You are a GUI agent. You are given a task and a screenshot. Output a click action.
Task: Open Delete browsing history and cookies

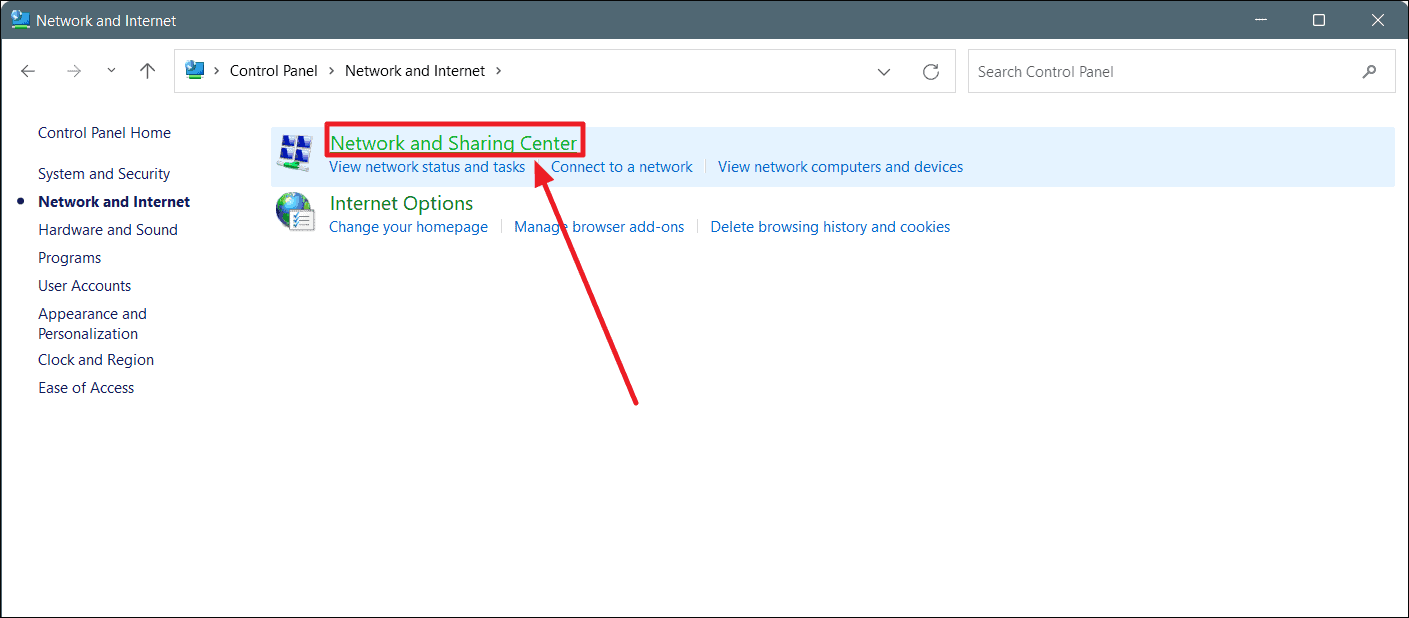[x=830, y=227]
